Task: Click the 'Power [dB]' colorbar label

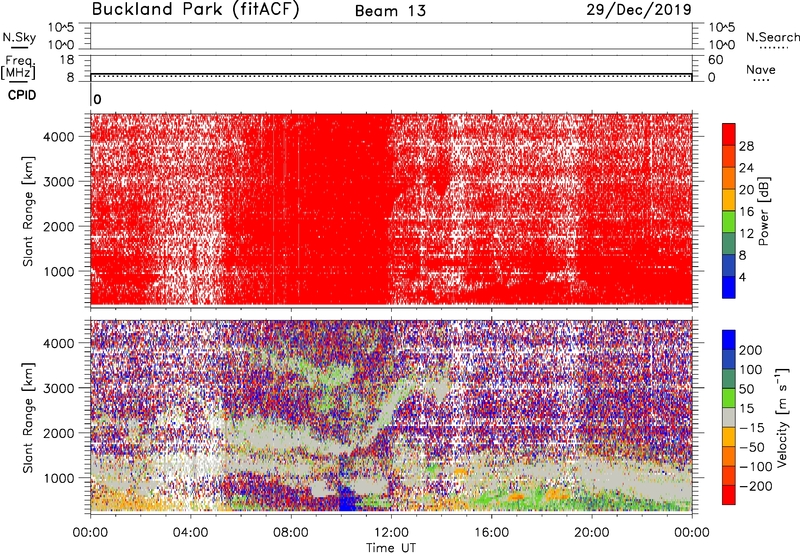Action: [764, 211]
